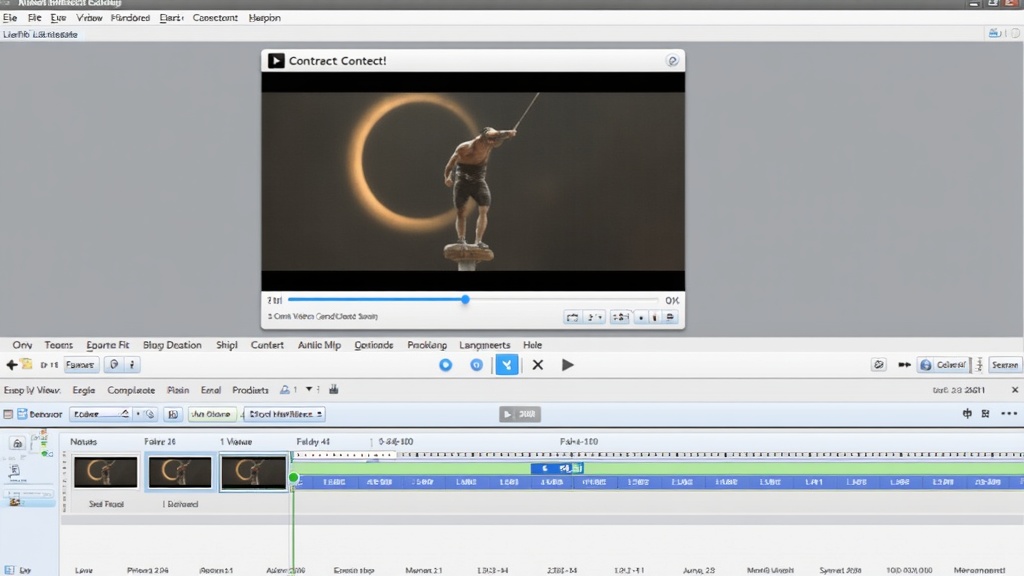Click the grid layout icon before three dots
Image resolution: width=1024 pixels, height=576 pixels.
tap(985, 413)
